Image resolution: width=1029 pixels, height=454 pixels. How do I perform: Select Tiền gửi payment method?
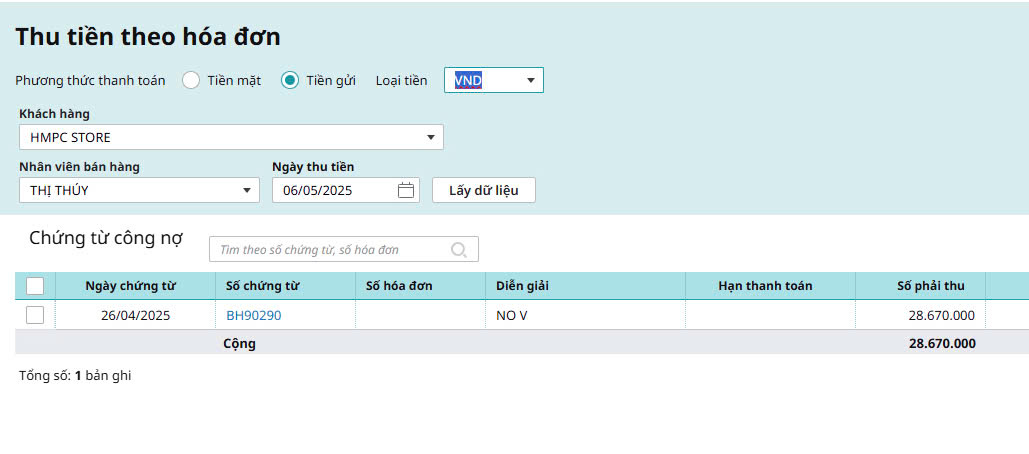[290, 81]
